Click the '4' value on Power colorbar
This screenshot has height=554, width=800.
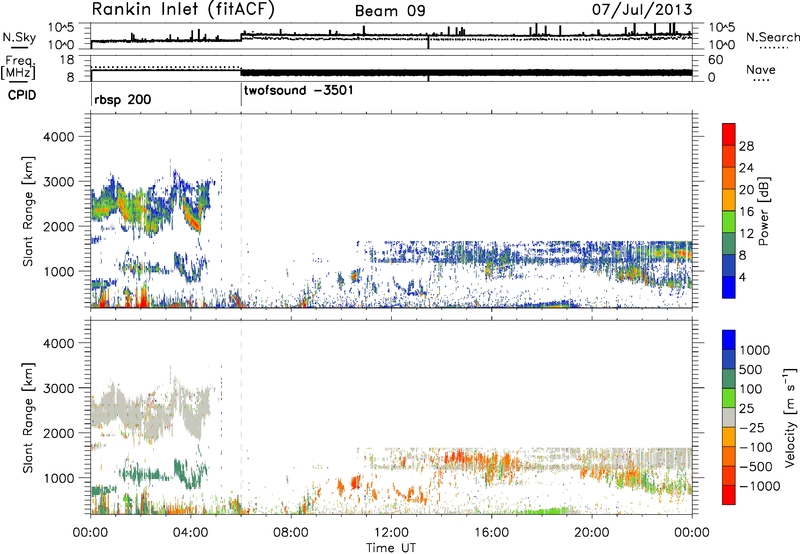[743, 278]
